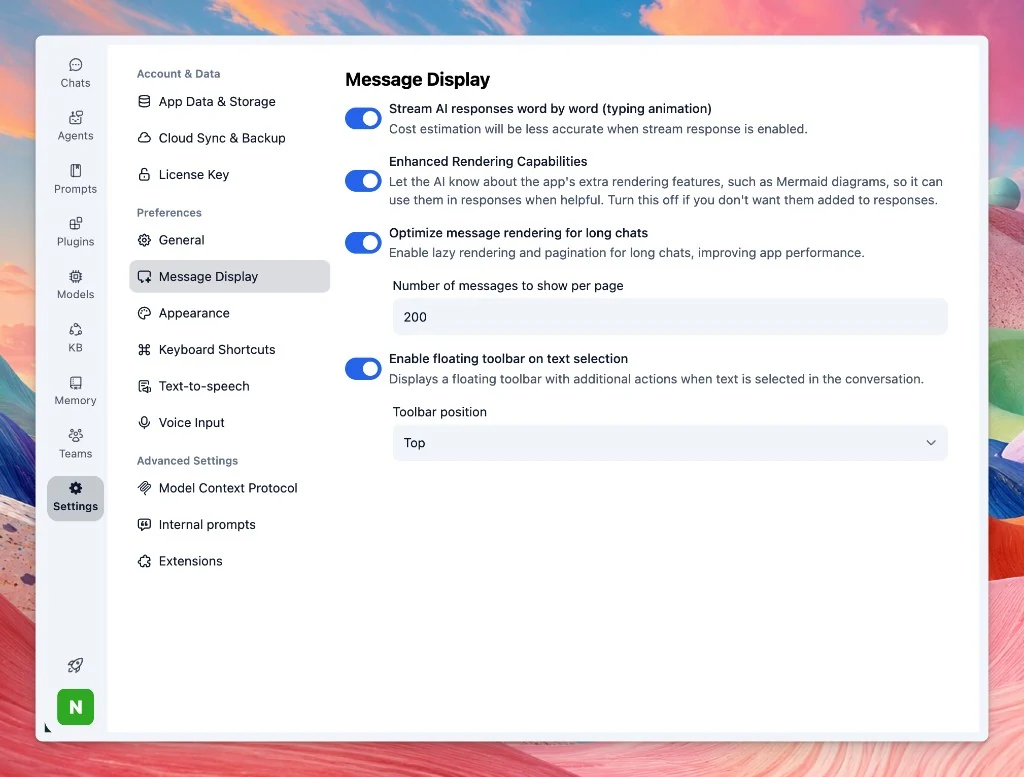The image size is (1024, 777).
Task: Click the 'Account & Data' section header
Action: (178, 74)
